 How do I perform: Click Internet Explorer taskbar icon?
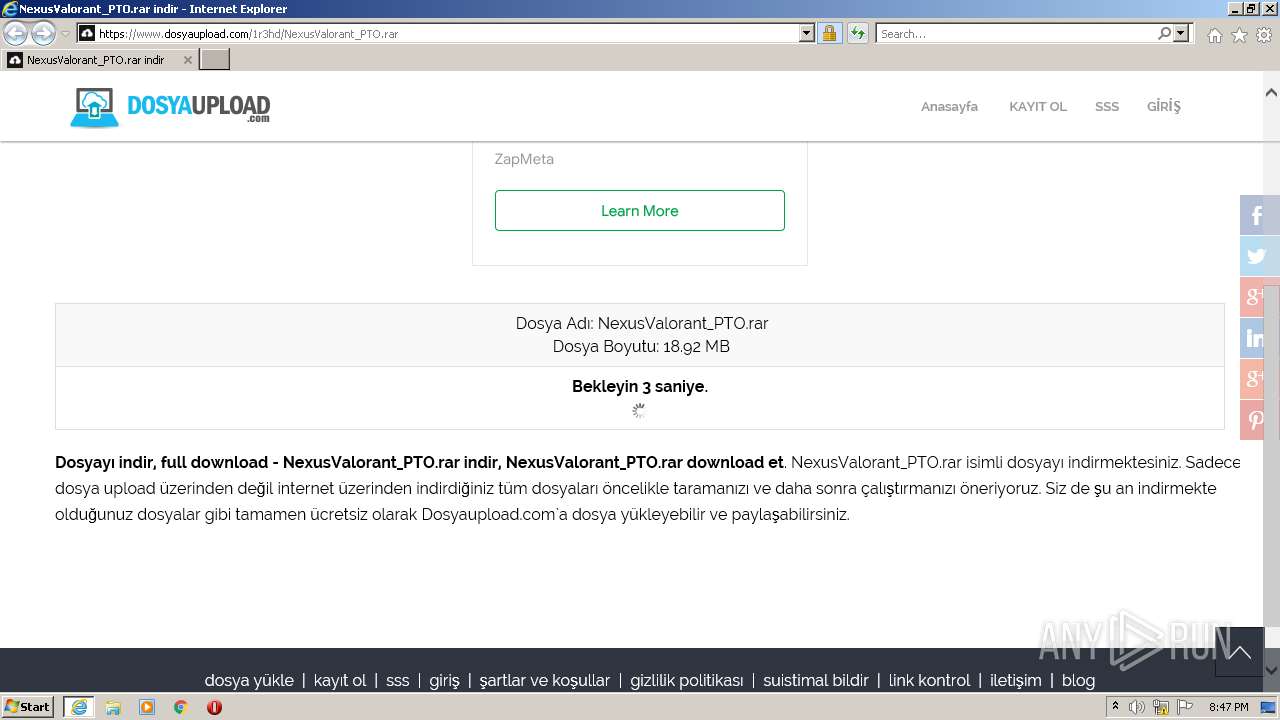pos(79,707)
